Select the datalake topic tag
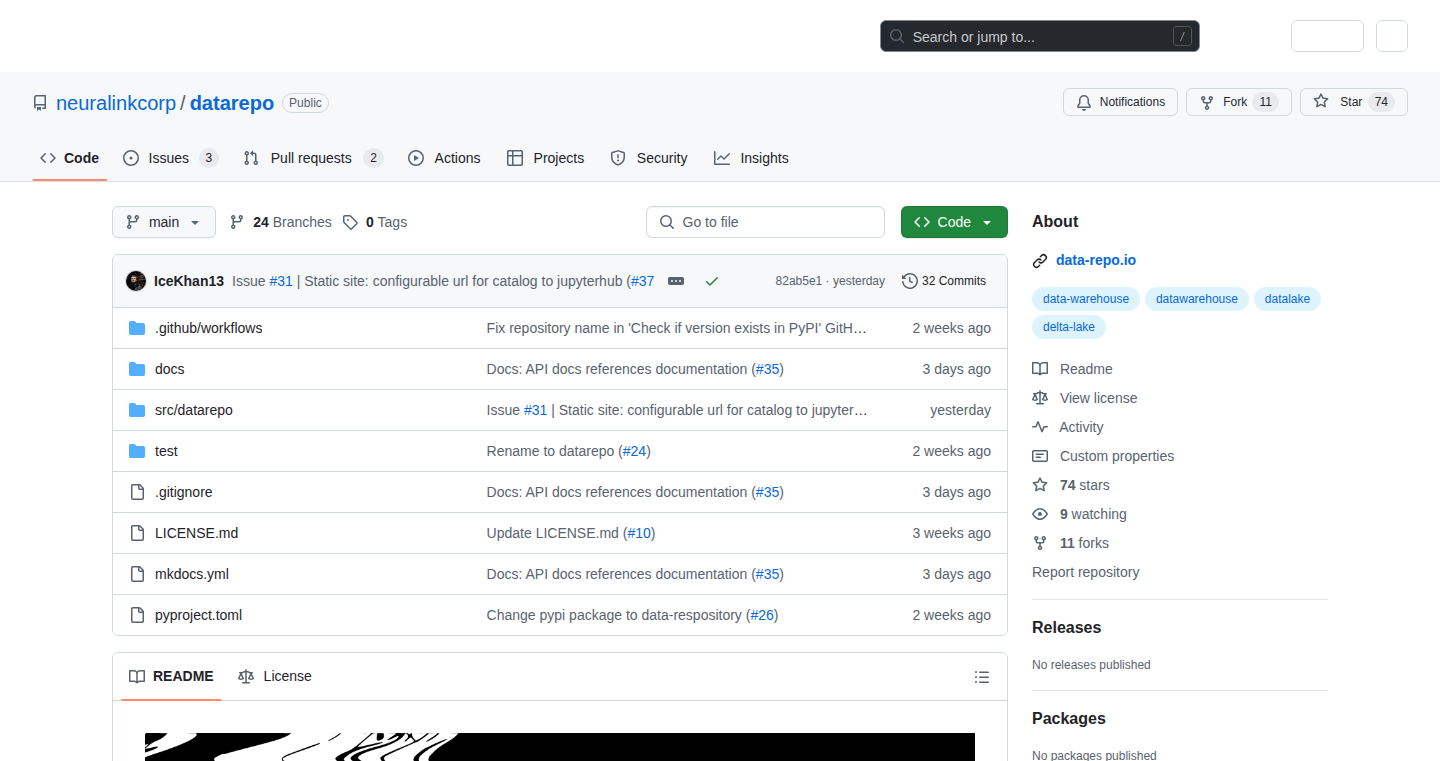Viewport: 1440px width, 761px height. point(1288,299)
